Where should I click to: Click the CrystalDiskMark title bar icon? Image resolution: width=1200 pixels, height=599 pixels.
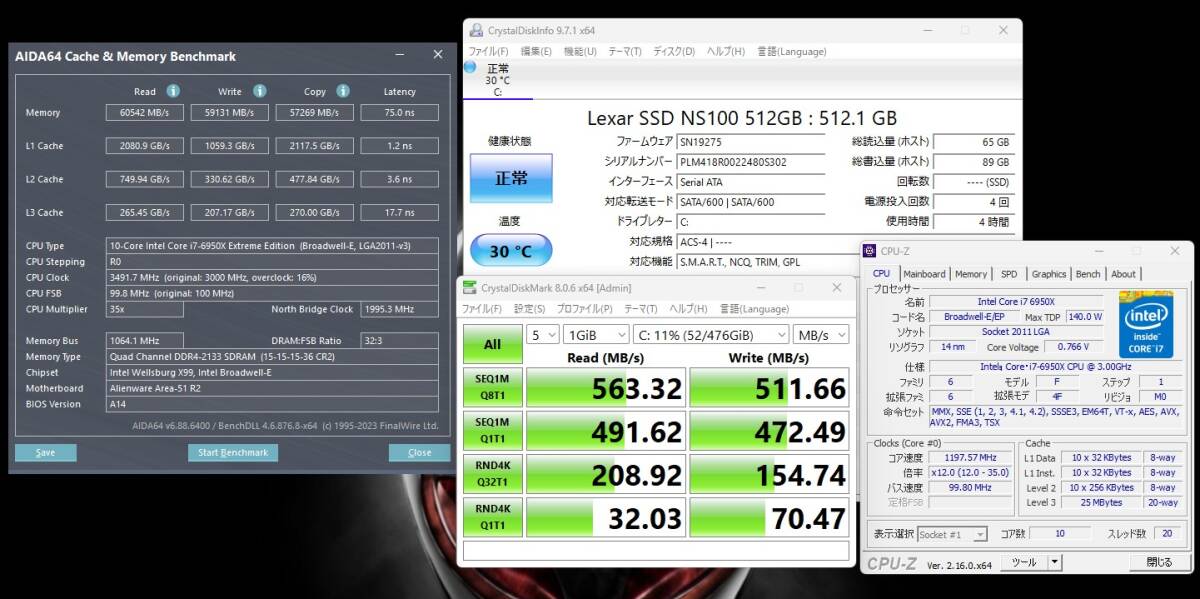(471, 288)
